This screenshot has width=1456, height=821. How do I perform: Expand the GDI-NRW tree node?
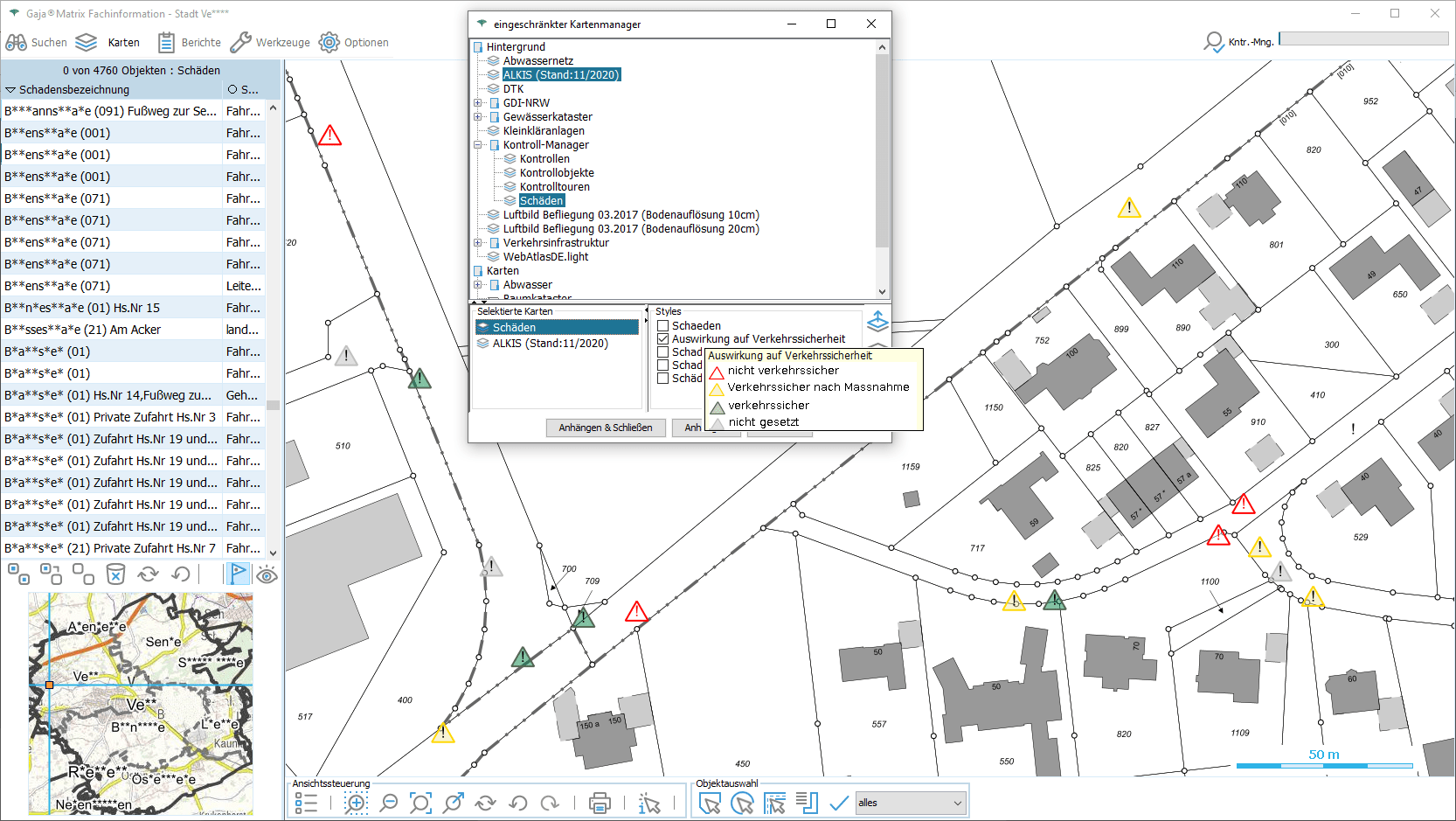(478, 103)
